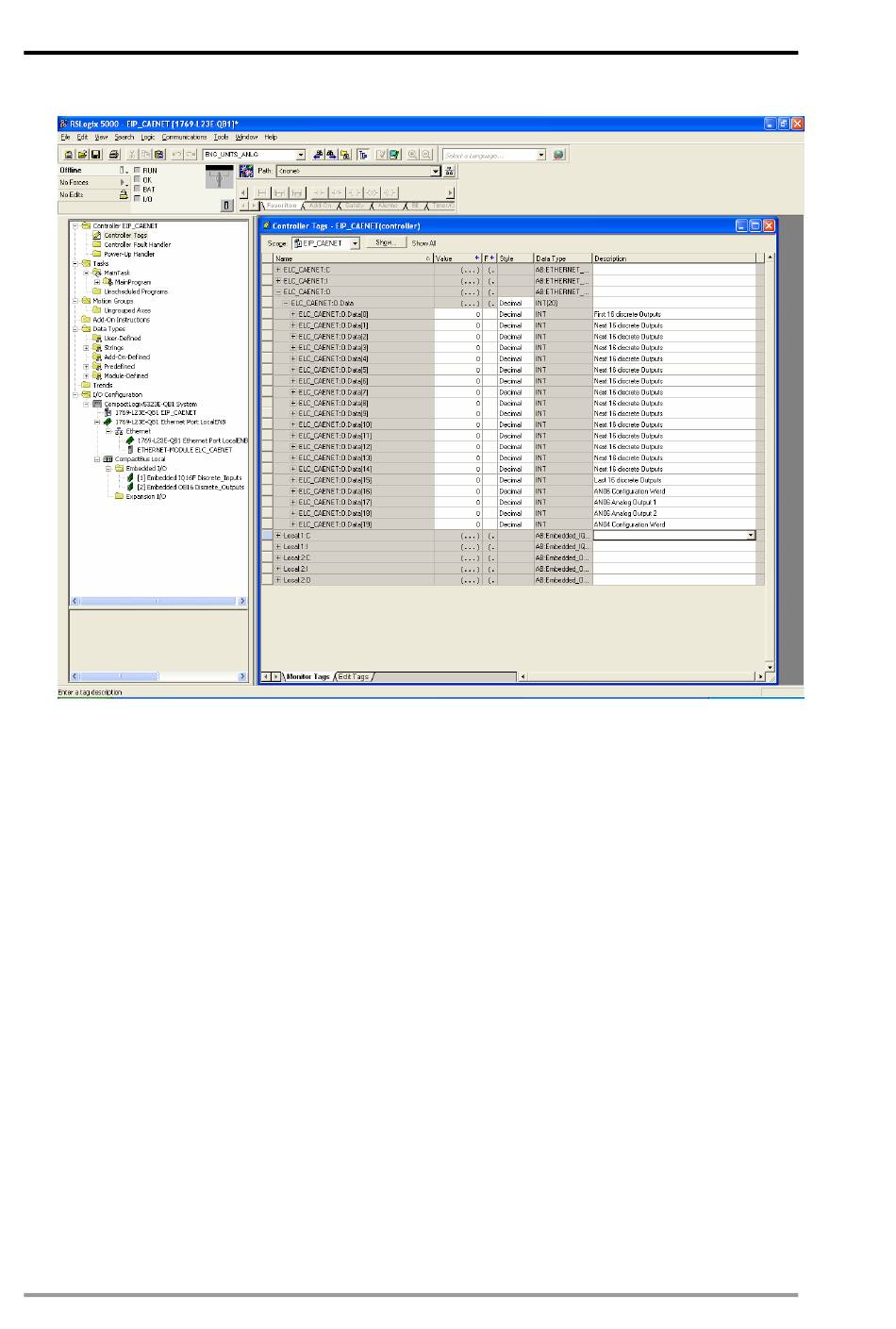The image size is (896, 1329).
Task: Switch to the Edit Tags tab
Action: [x=354, y=676]
